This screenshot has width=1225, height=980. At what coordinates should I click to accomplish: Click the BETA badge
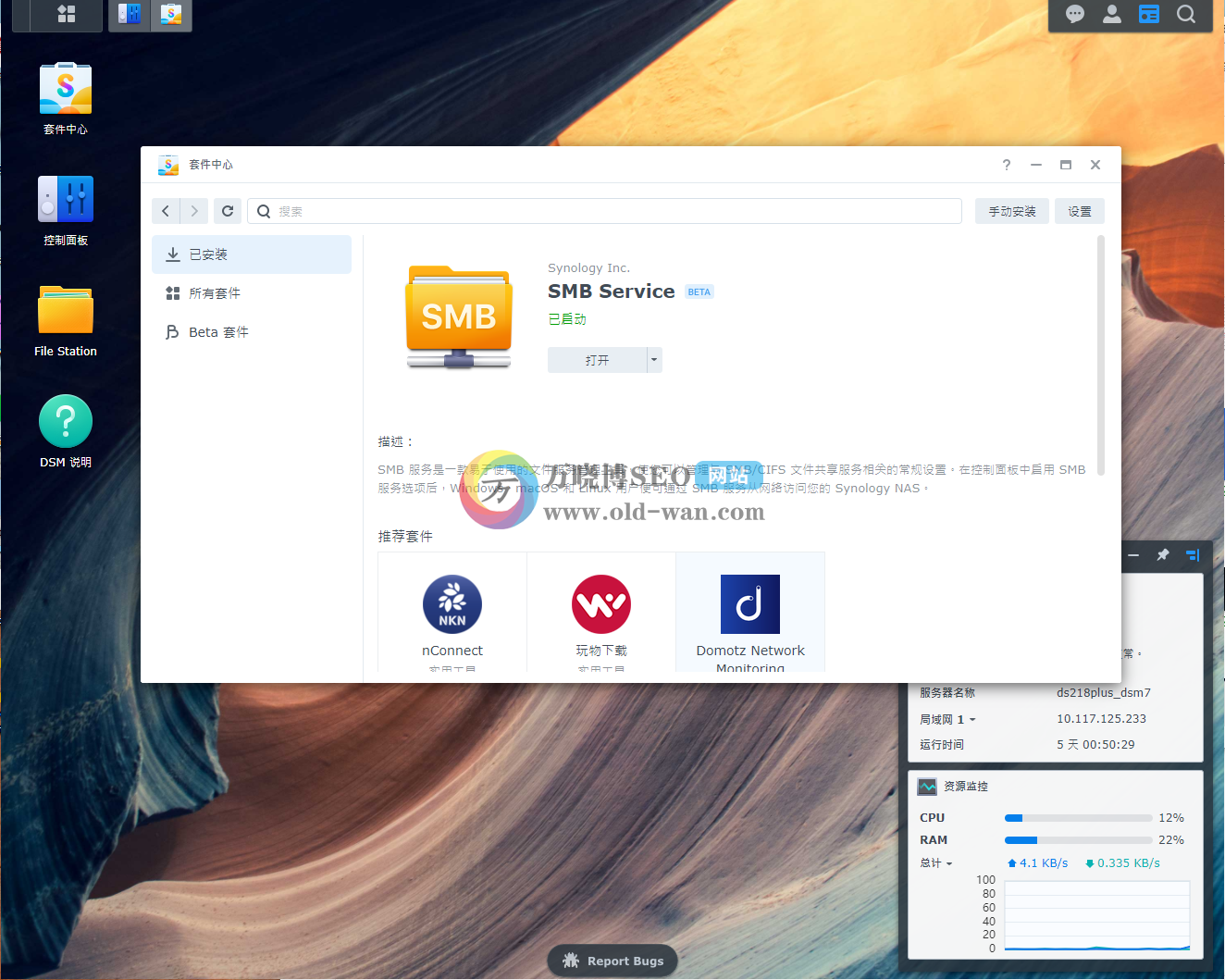pos(699,292)
